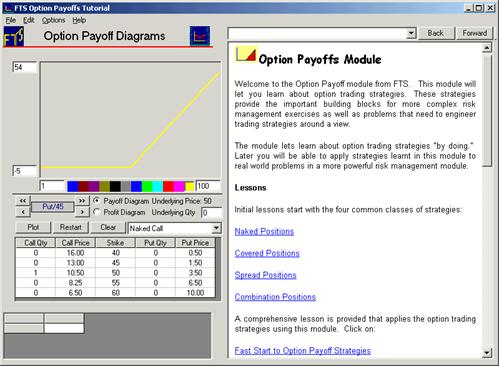Click the Put Price column header

(195, 243)
